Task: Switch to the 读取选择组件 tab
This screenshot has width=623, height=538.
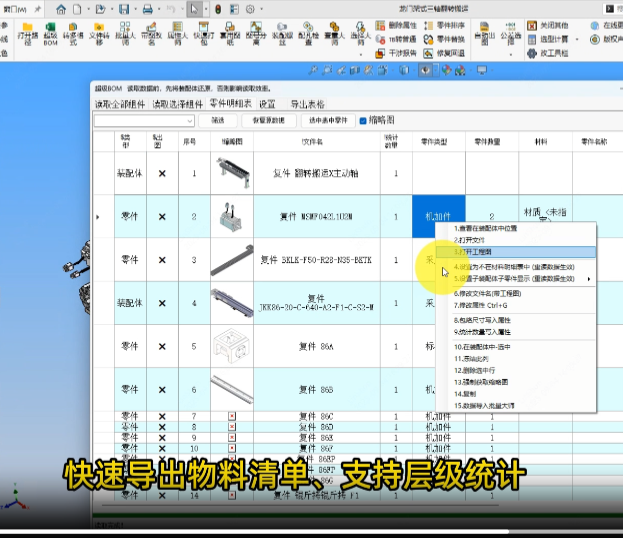Action: [177, 105]
